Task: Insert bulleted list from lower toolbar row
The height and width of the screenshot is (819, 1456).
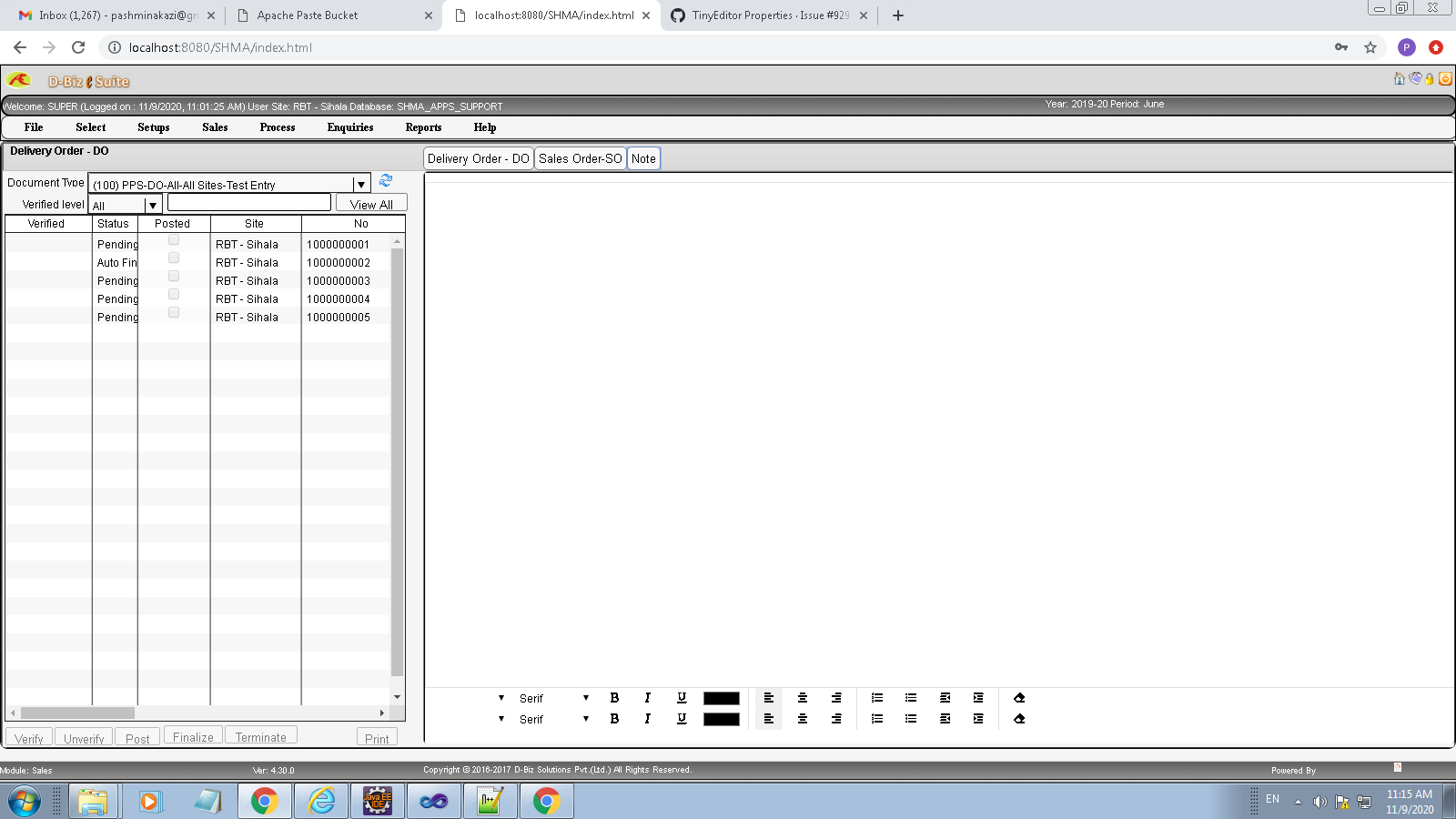Action: coord(911,719)
